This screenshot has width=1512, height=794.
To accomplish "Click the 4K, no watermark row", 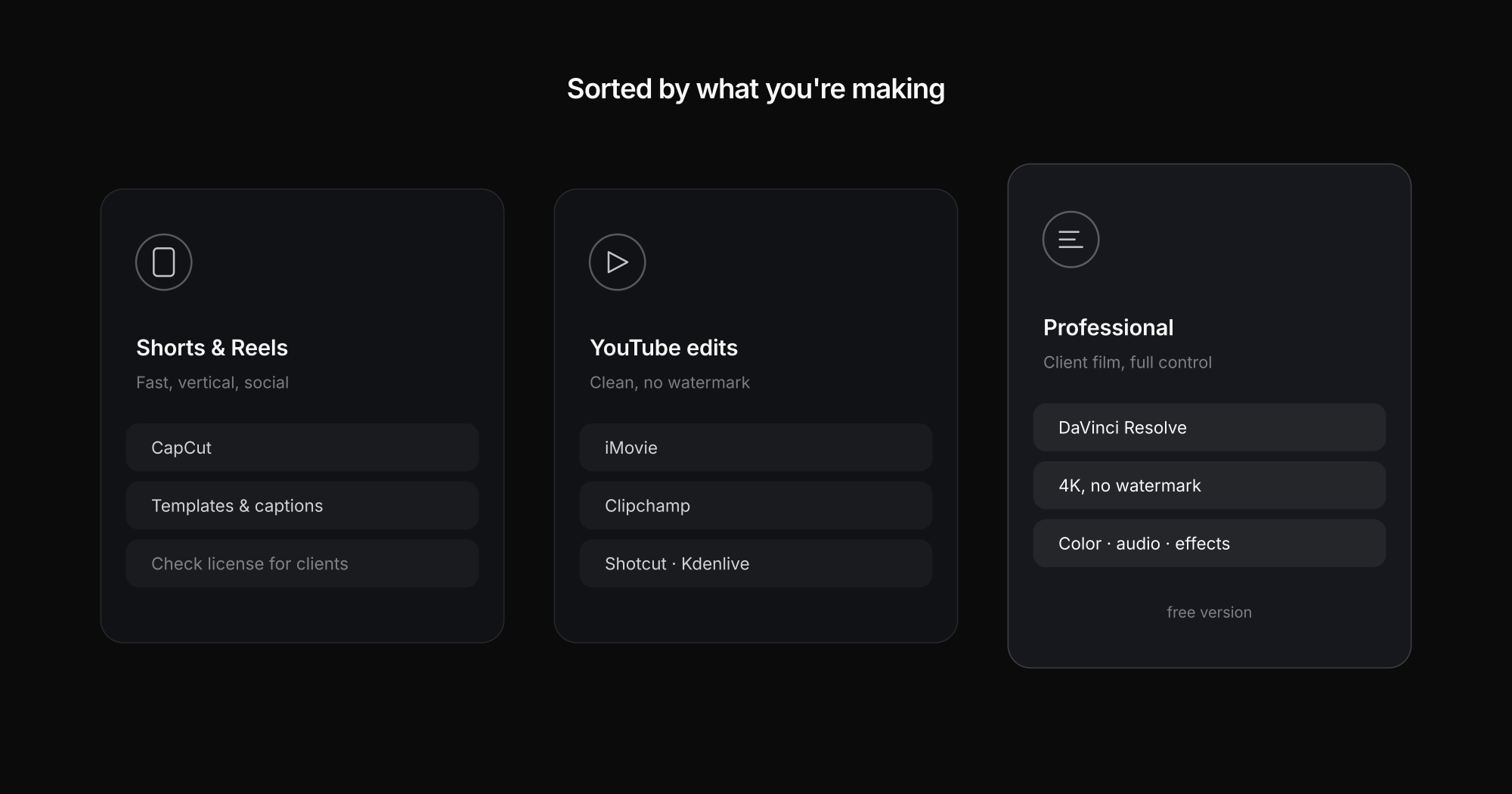I will coord(1210,485).
